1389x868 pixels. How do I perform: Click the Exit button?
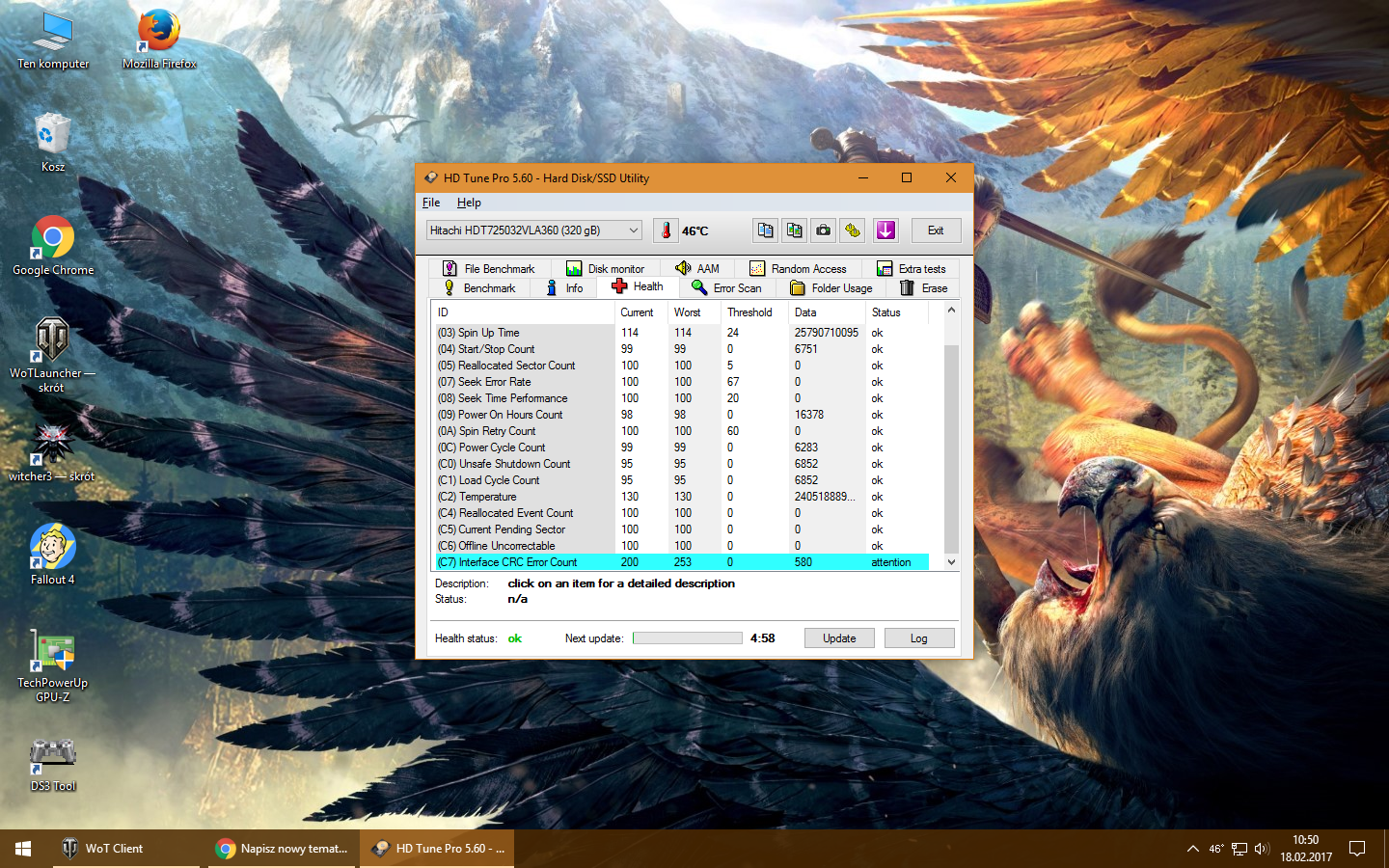click(x=936, y=231)
